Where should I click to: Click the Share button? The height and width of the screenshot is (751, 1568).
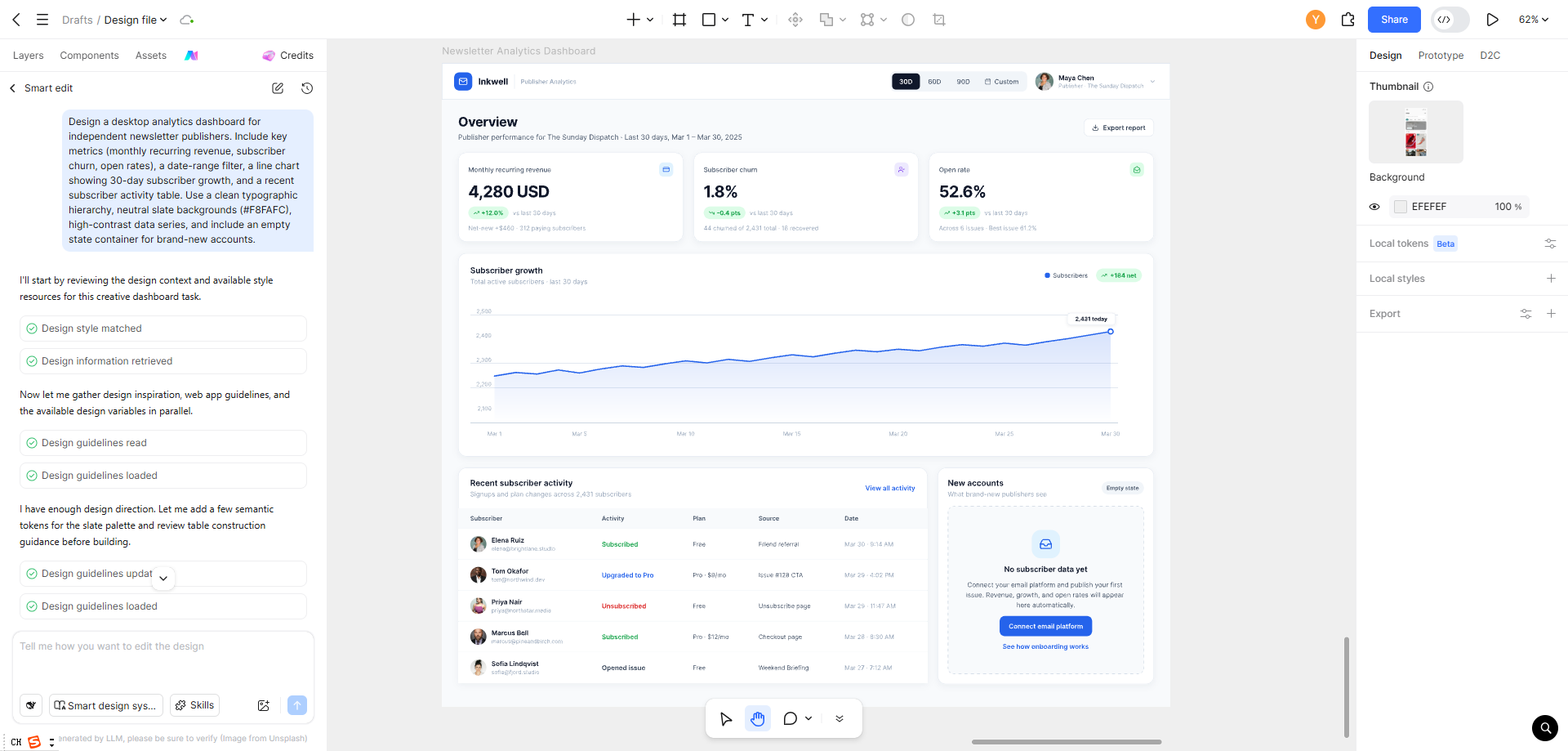tap(1394, 20)
